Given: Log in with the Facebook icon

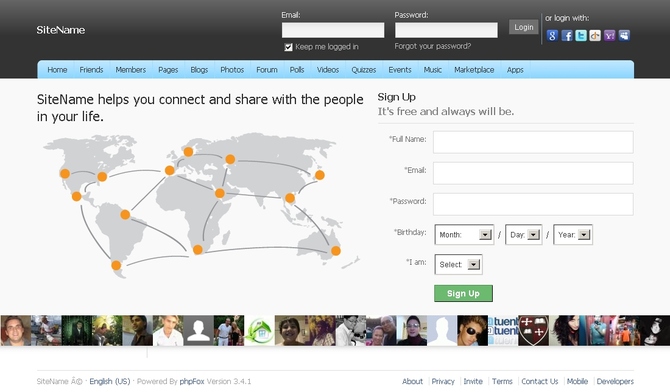Looking at the screenshot, I should pos(567,35).
